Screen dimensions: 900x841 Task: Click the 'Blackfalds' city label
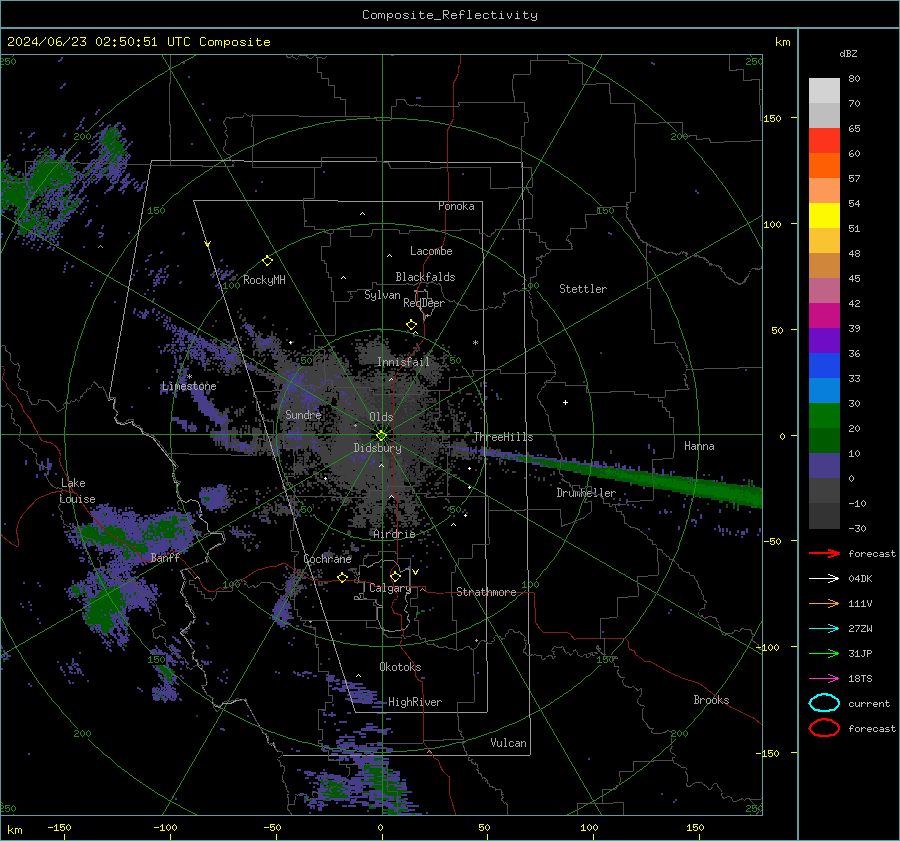(425, 277)
